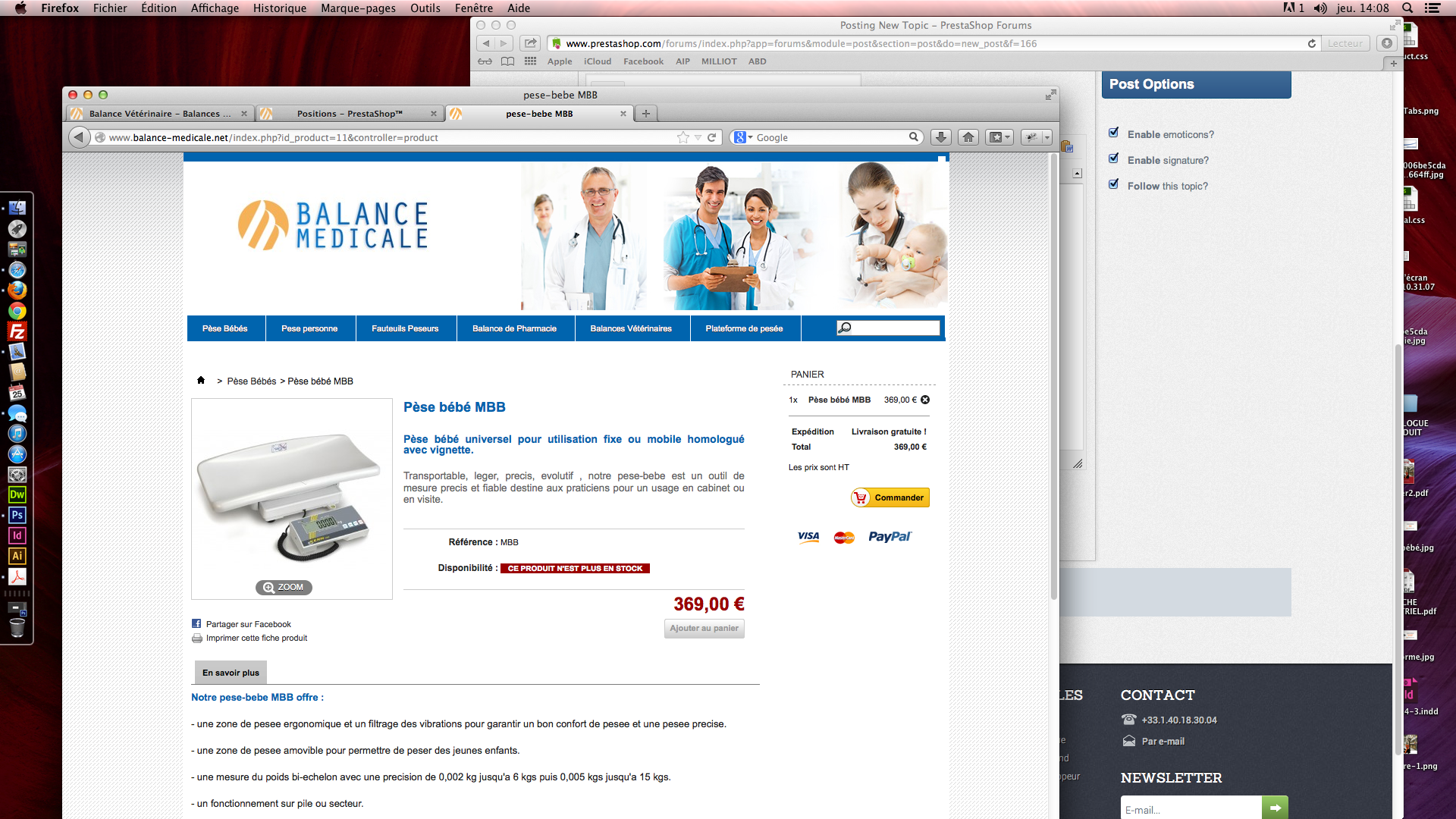Open Safari downloads button

click(1386, 43)
